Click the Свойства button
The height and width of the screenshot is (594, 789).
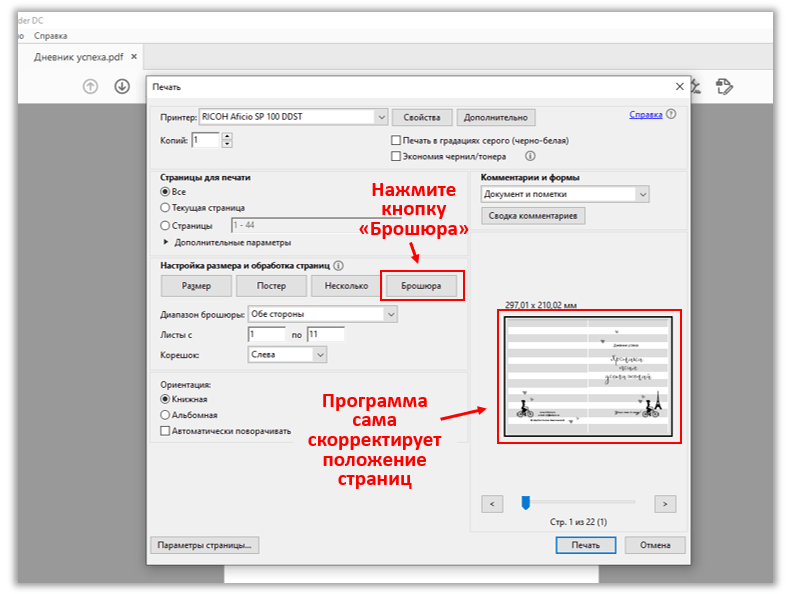coord(422,117)
